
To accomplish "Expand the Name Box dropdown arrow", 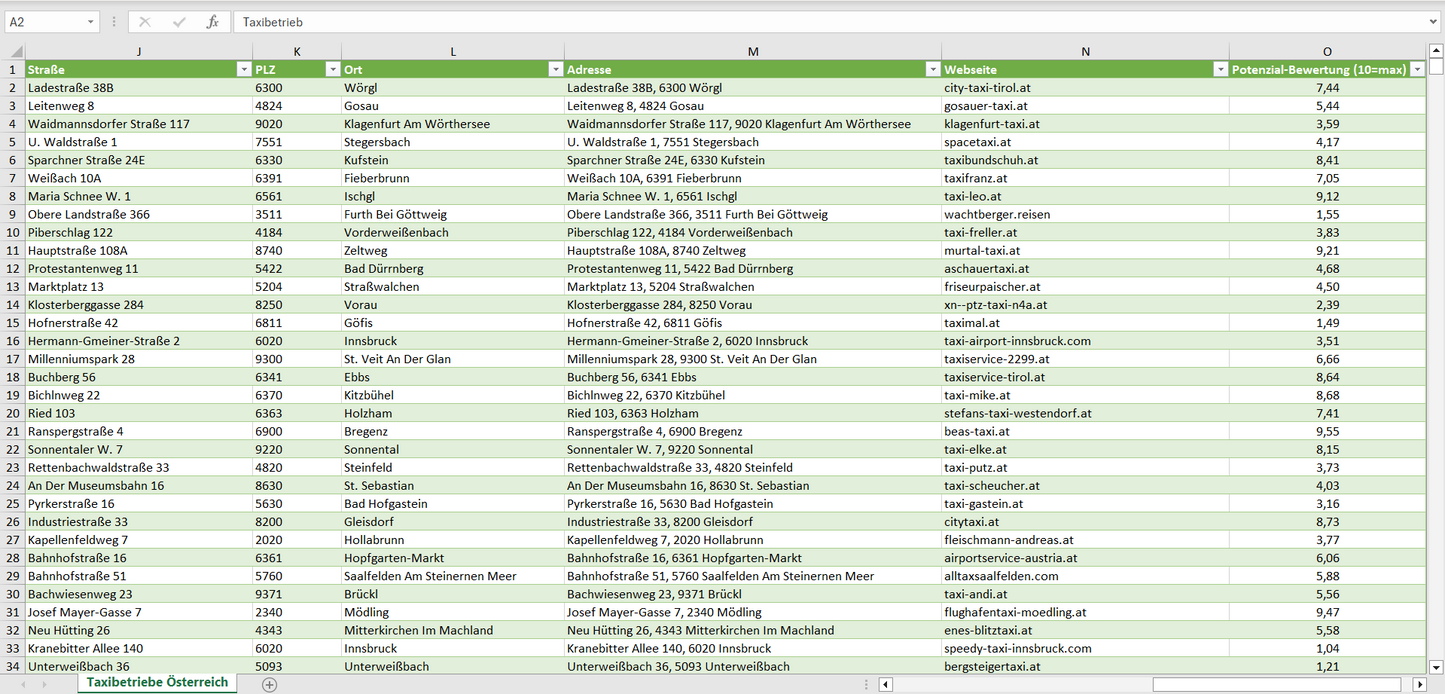I will pyautogui.click(x=90, y=22).
